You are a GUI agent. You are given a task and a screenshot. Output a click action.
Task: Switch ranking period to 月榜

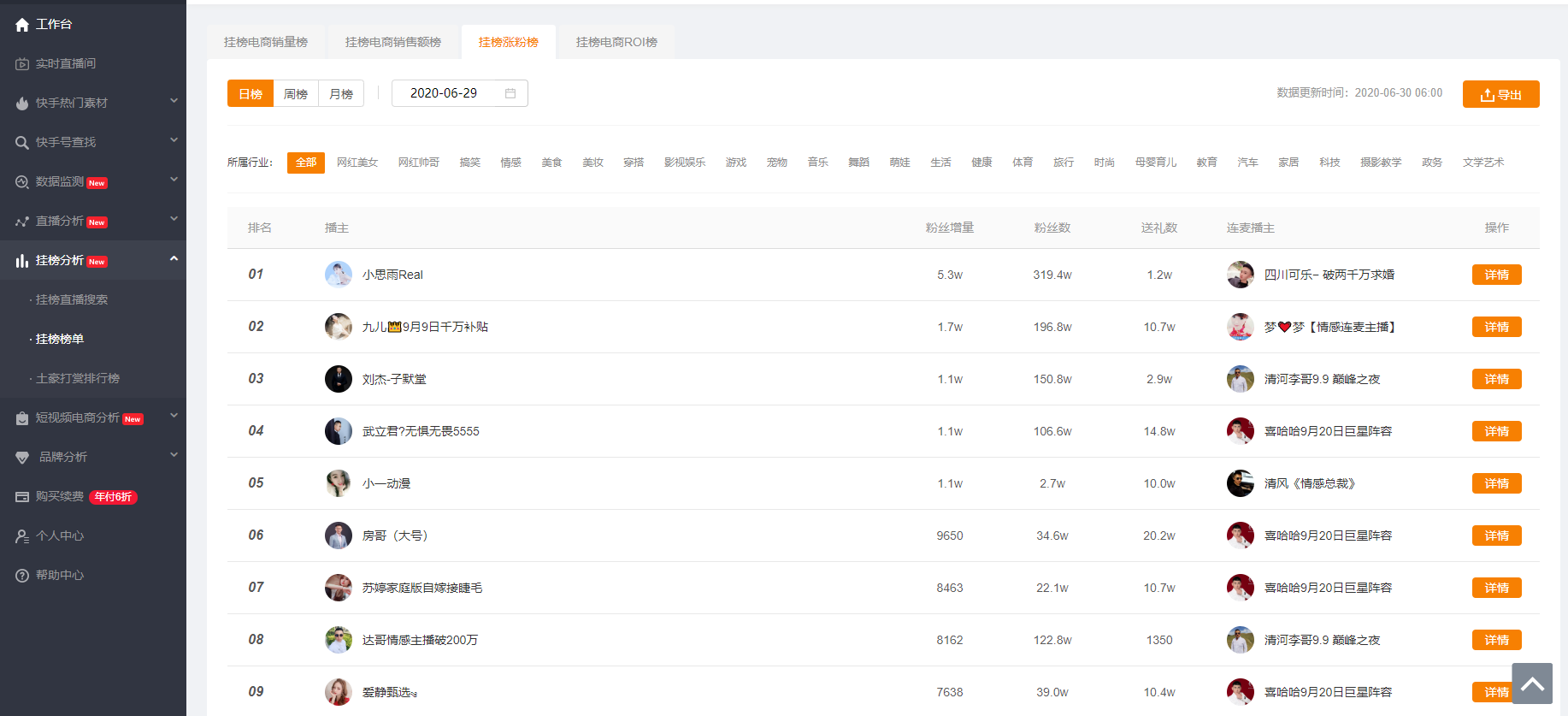pos(341,94)
